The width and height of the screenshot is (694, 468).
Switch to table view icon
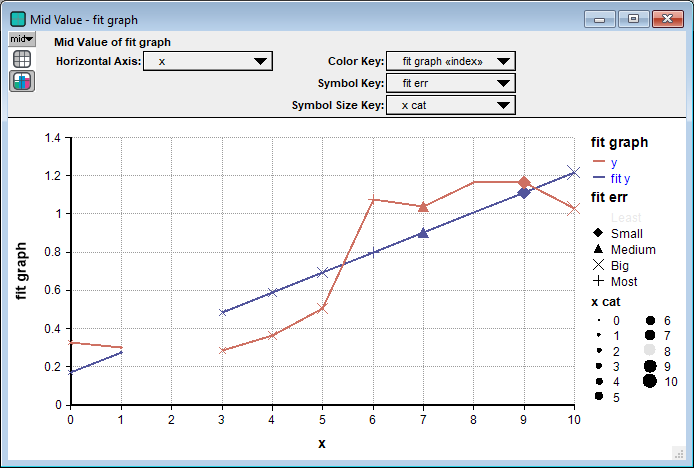pyautogui.click(x=22, y=59)
